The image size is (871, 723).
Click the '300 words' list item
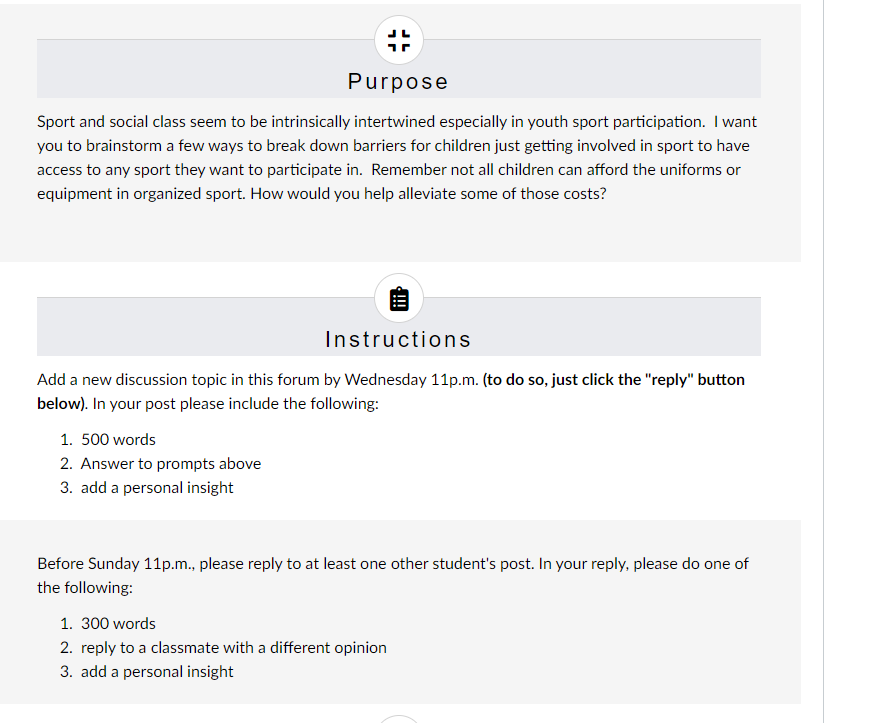coord(118,624)
